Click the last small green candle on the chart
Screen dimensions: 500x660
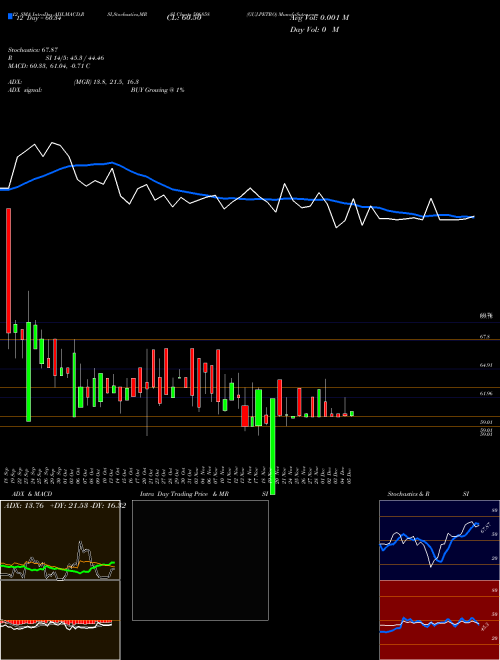pos(352,414)
